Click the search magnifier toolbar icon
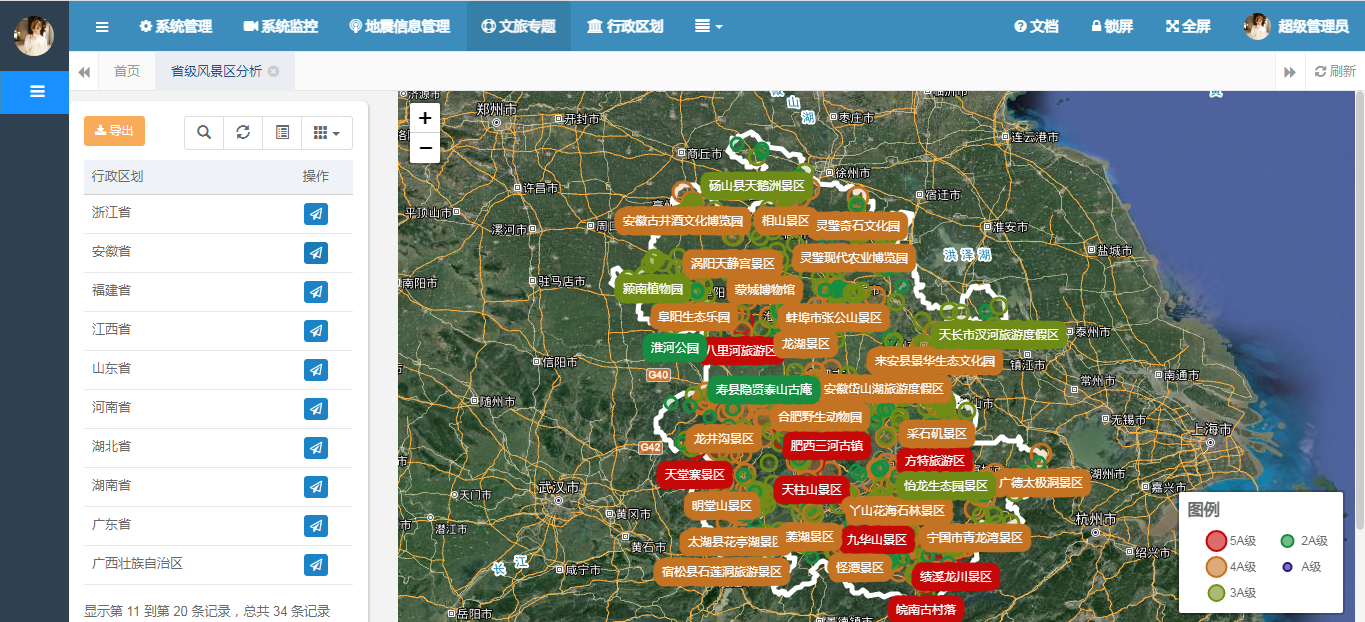The height and width of the screenshot is (622, 1365). point(204,132)
